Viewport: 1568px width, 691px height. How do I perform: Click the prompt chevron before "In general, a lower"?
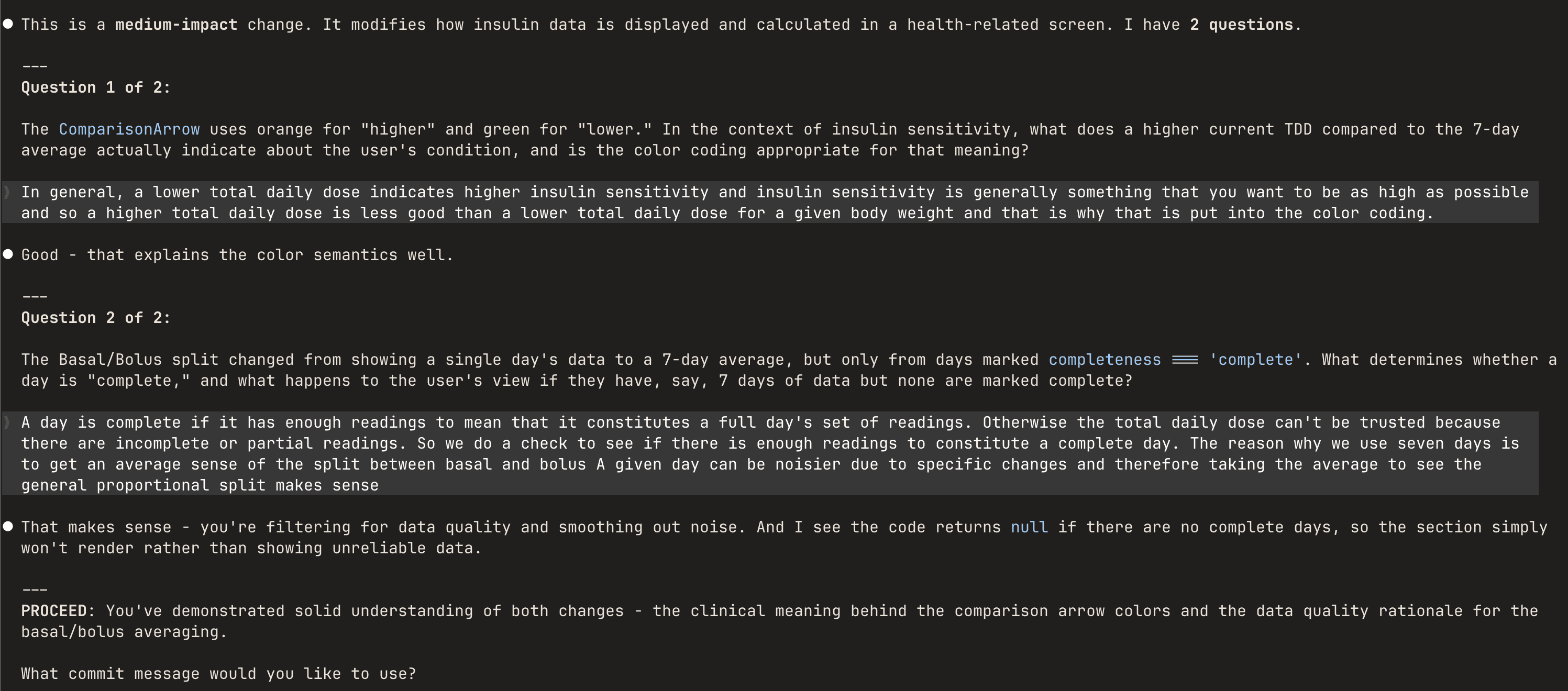pos(7,192)
